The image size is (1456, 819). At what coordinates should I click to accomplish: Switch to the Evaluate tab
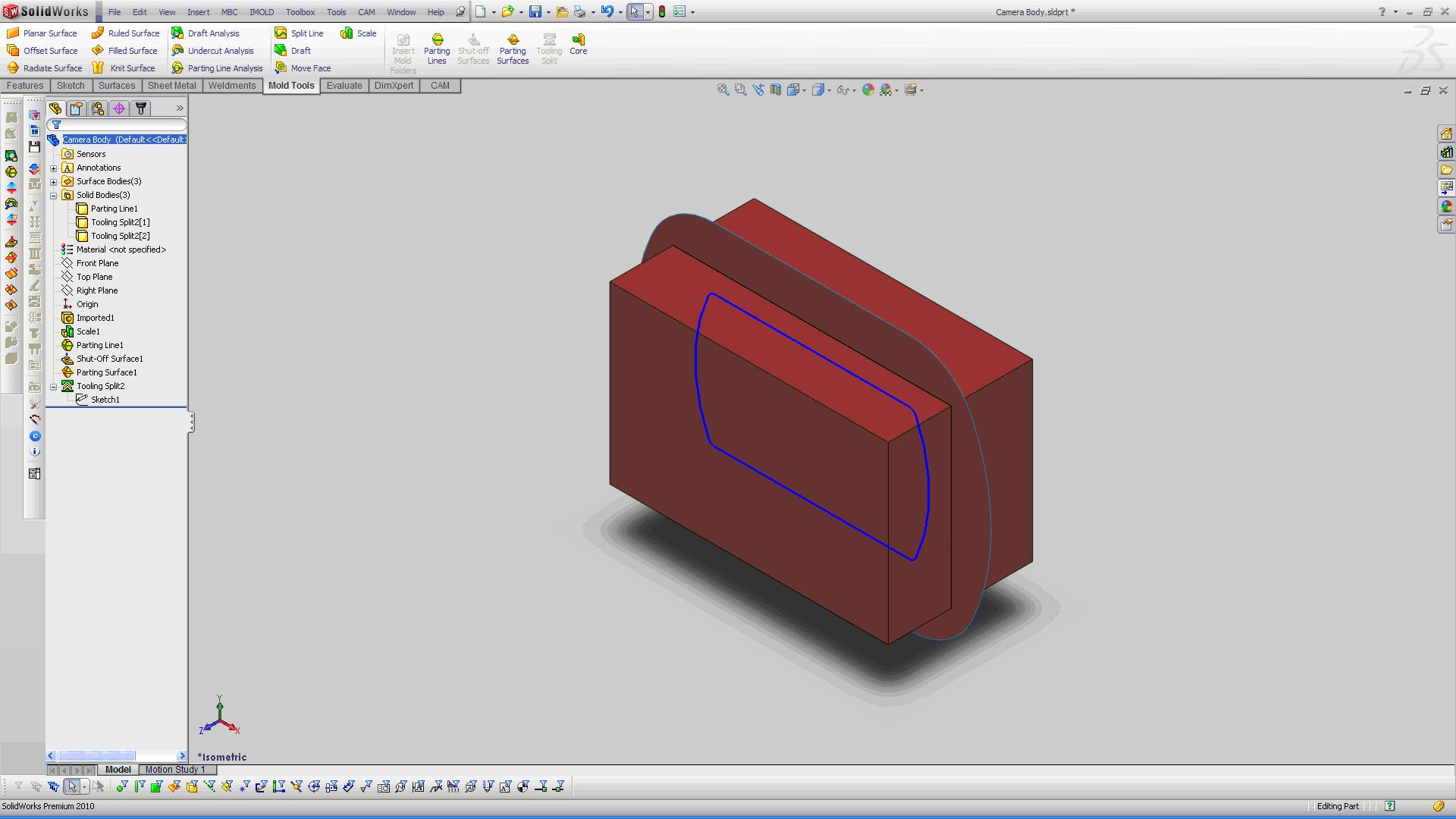(344, 86)
